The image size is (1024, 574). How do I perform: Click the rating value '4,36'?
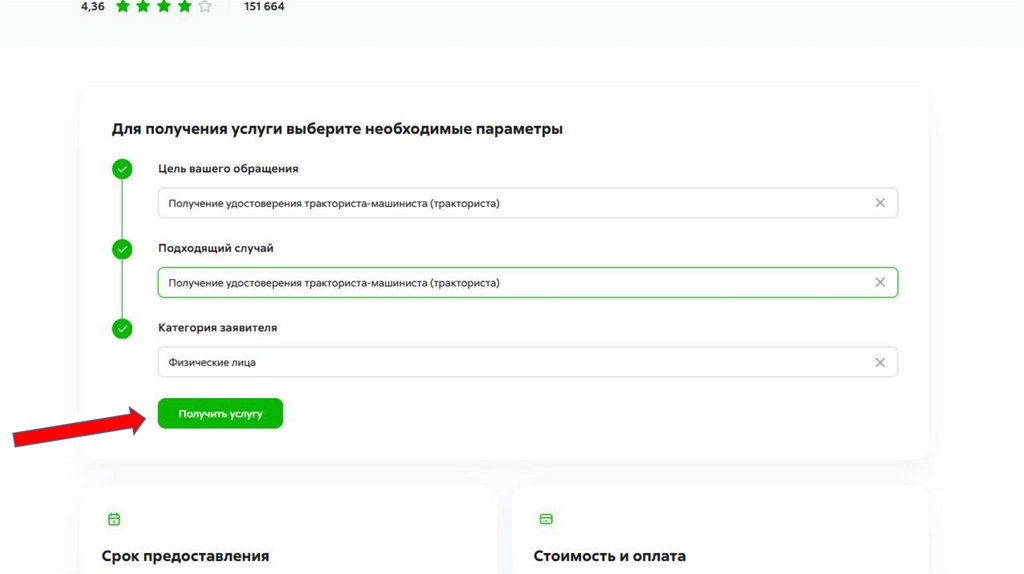[93, 7]
